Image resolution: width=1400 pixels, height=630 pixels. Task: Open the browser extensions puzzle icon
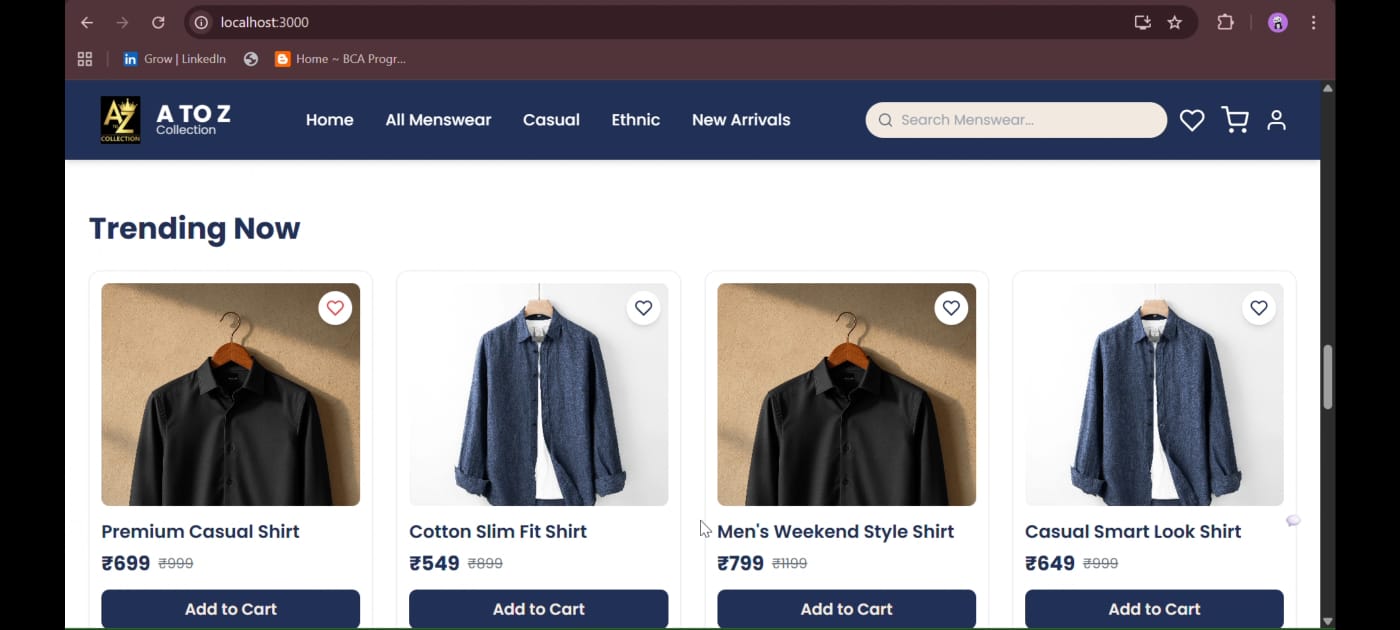1225,22
